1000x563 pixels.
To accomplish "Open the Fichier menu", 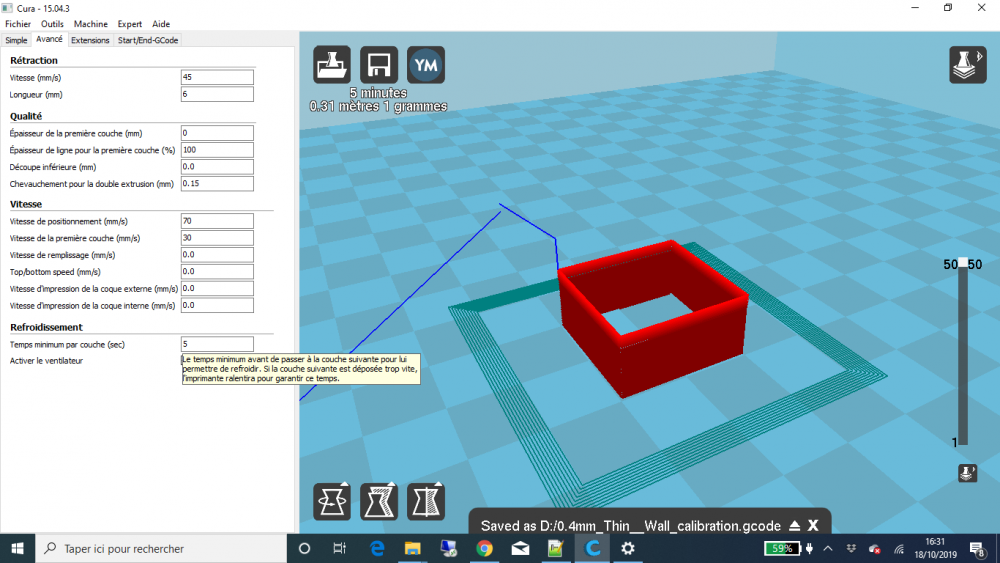I will point(18,24).
